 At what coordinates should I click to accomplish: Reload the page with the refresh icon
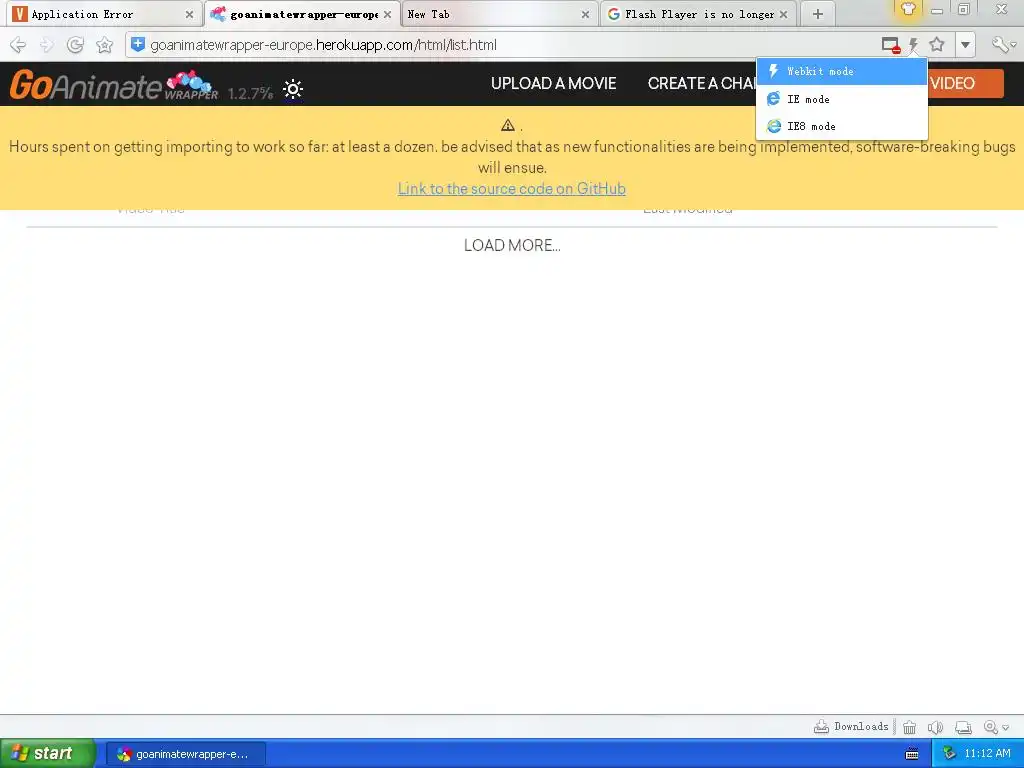click(76, 45)
